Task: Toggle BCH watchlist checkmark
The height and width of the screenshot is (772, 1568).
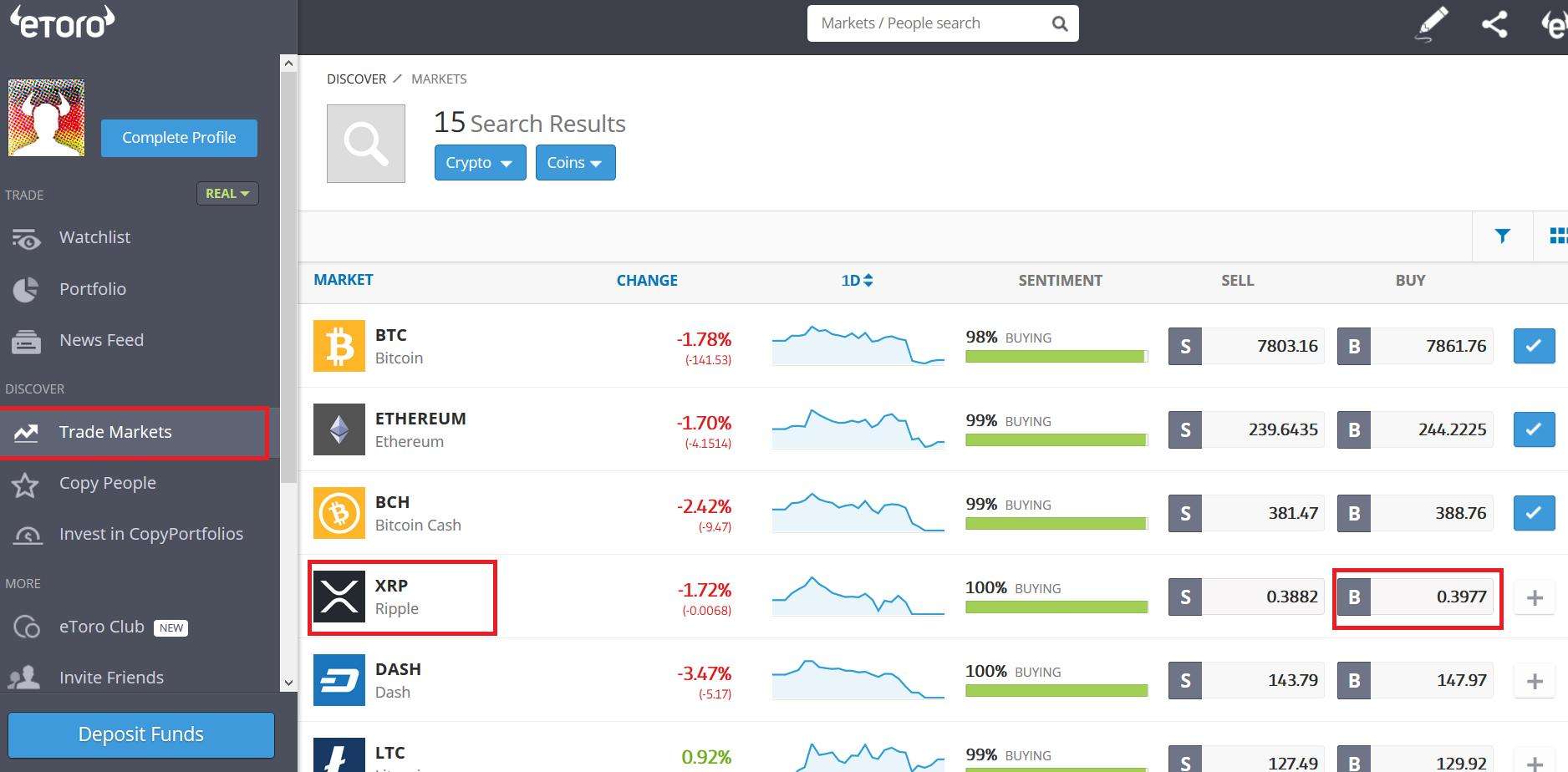Action: tap(1534, 513)
